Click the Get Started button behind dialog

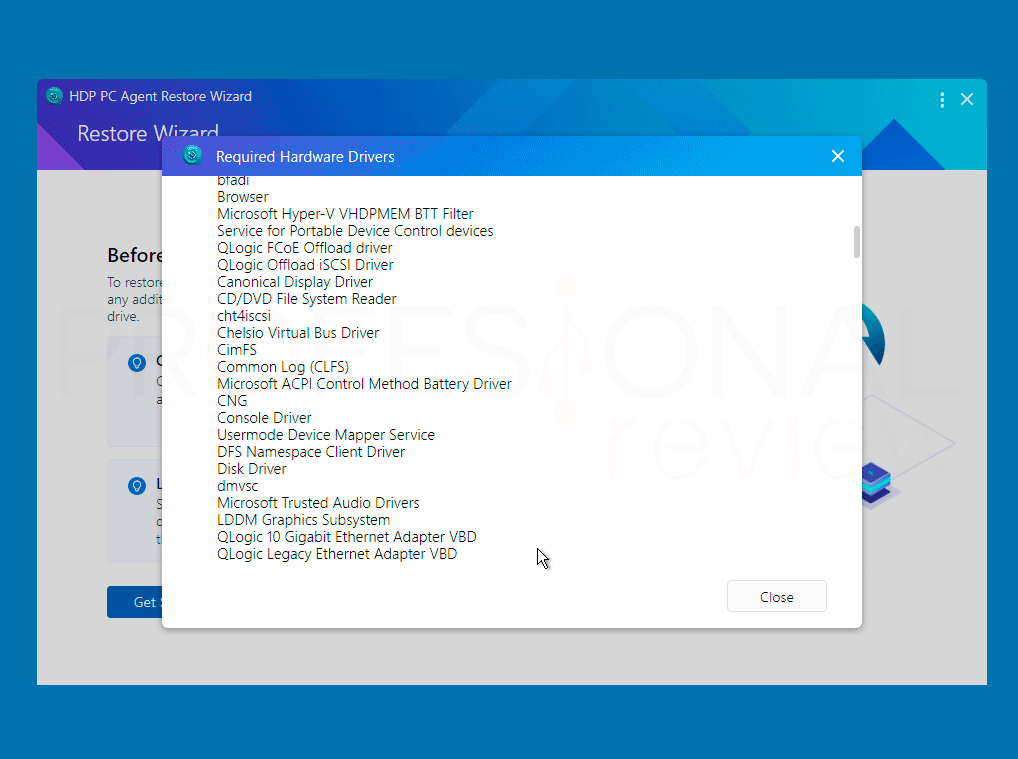[134, 602]
